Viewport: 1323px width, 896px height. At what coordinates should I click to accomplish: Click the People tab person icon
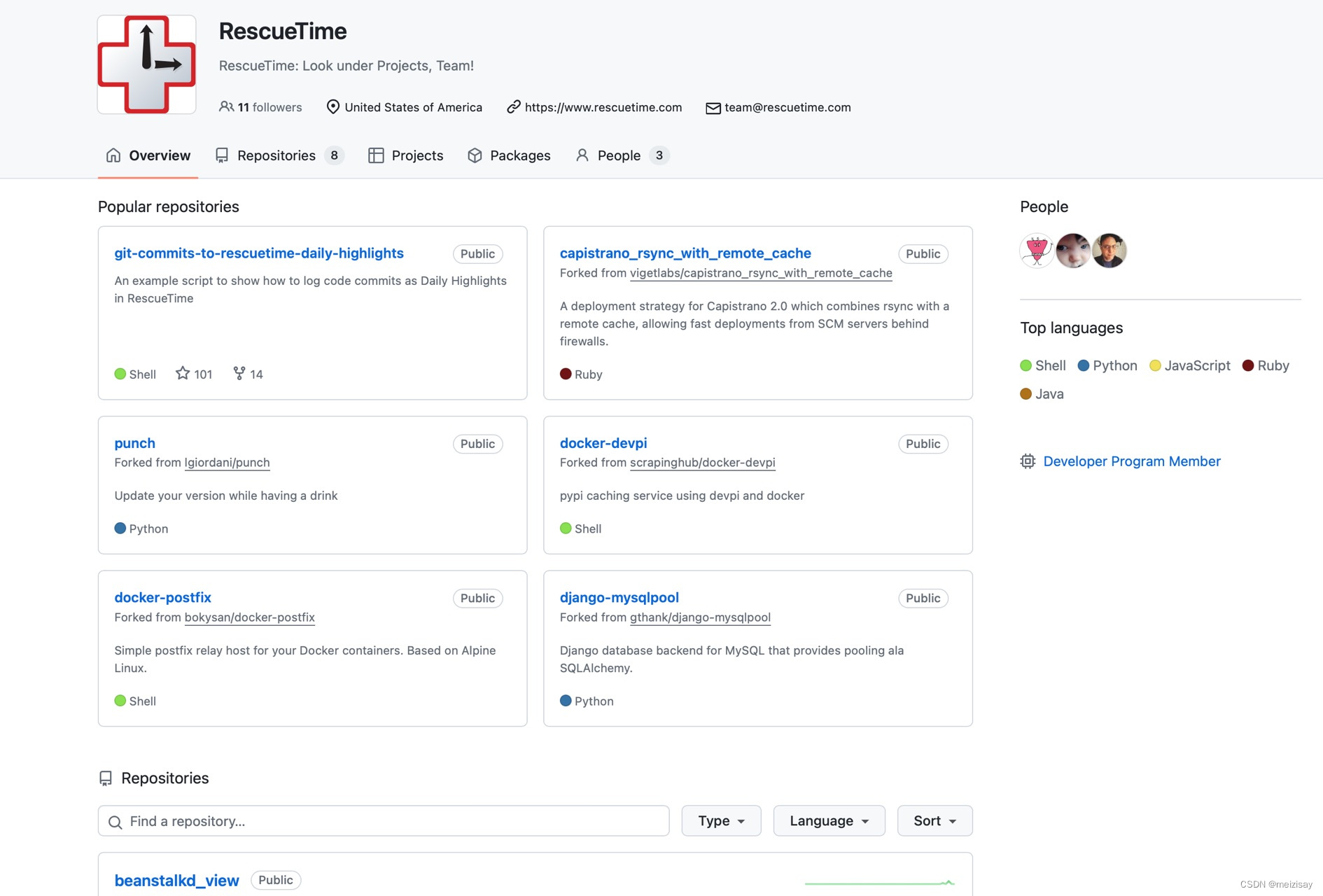(x=582, y=155)
